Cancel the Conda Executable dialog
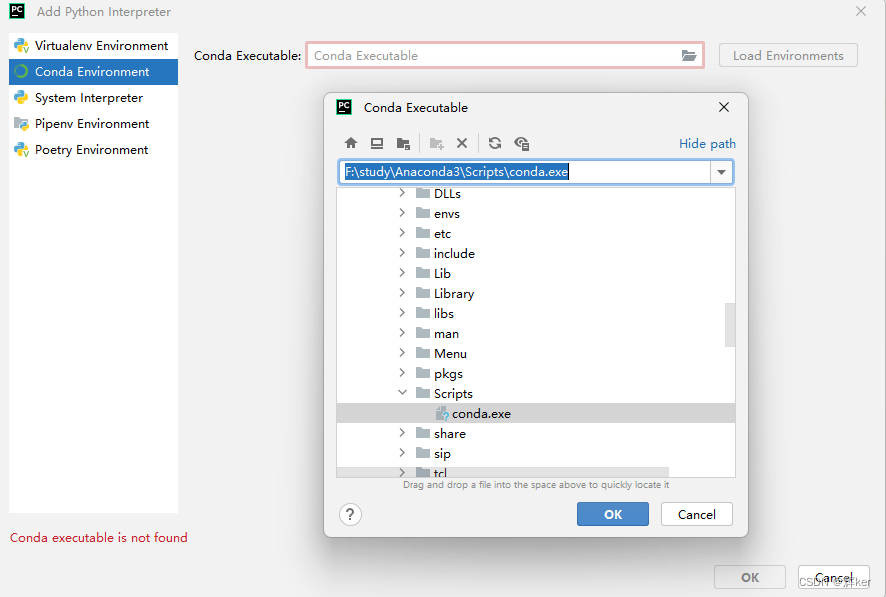Image resolution: width=886 pixels, height=597 pixels. (x=697, y=514)
